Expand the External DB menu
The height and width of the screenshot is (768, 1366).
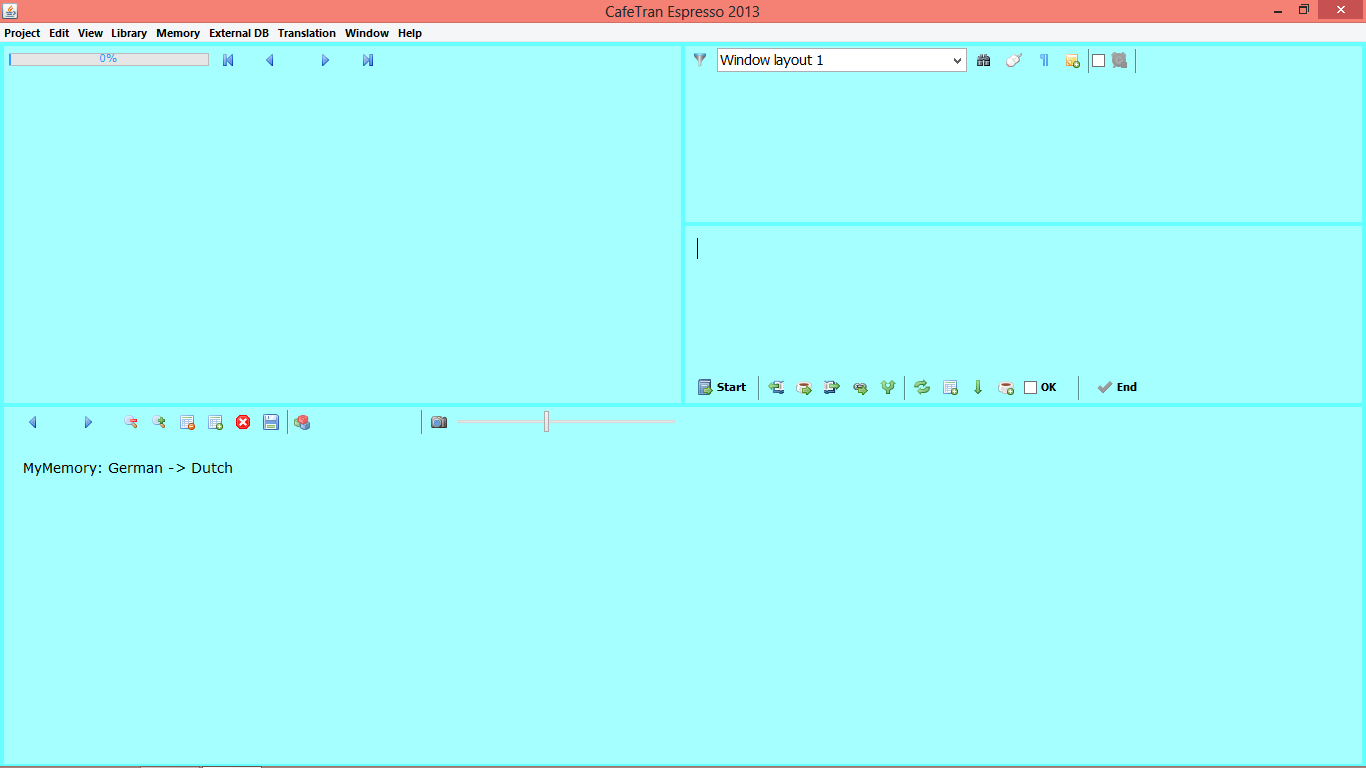238,33
